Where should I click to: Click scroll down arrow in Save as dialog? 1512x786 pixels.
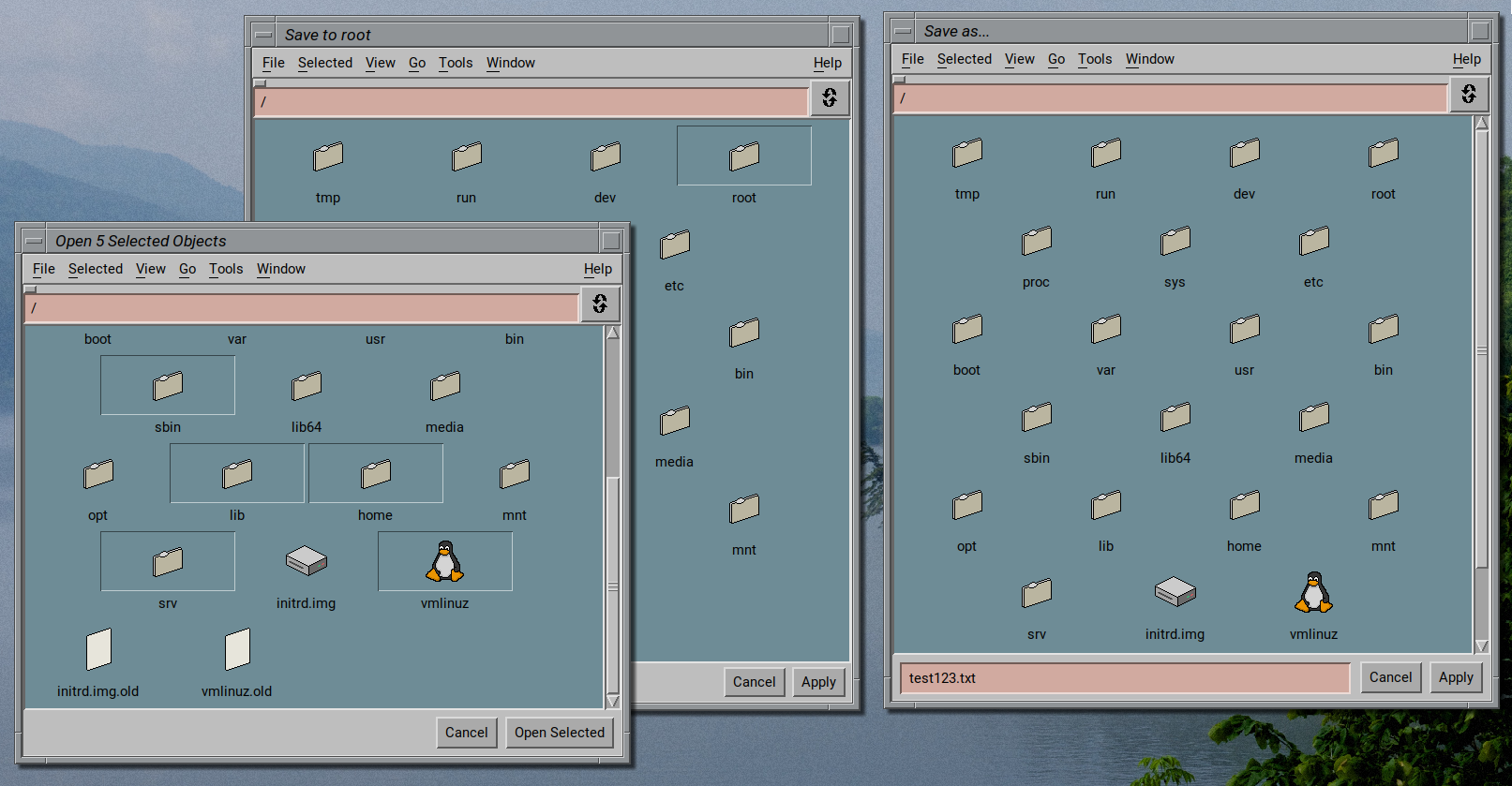tap(1481, 645)
